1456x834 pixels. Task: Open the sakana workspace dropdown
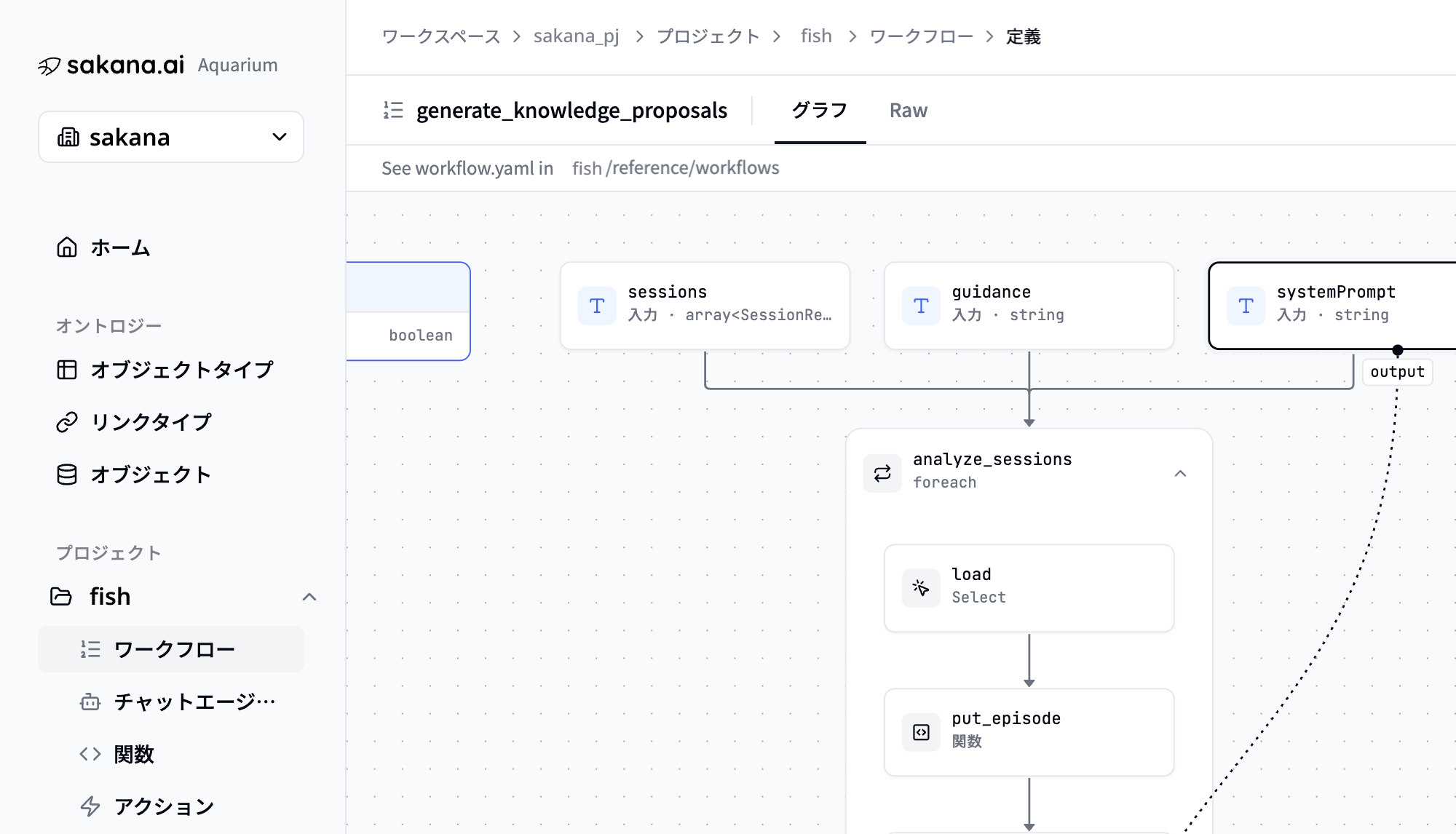coord(171,137)
